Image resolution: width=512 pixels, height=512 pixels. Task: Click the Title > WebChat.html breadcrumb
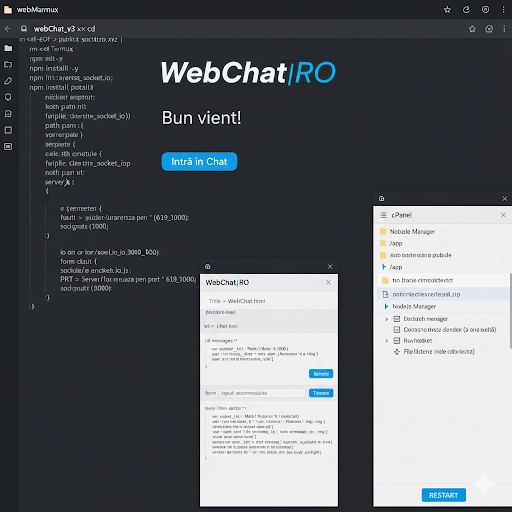237,301
